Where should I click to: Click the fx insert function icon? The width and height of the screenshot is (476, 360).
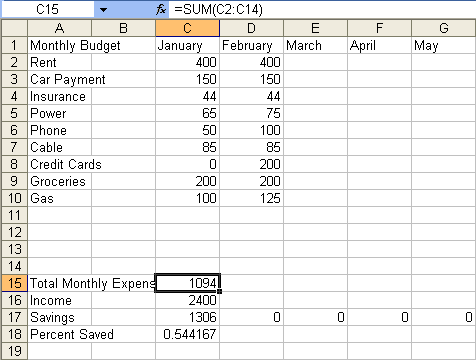click(161, 9)
